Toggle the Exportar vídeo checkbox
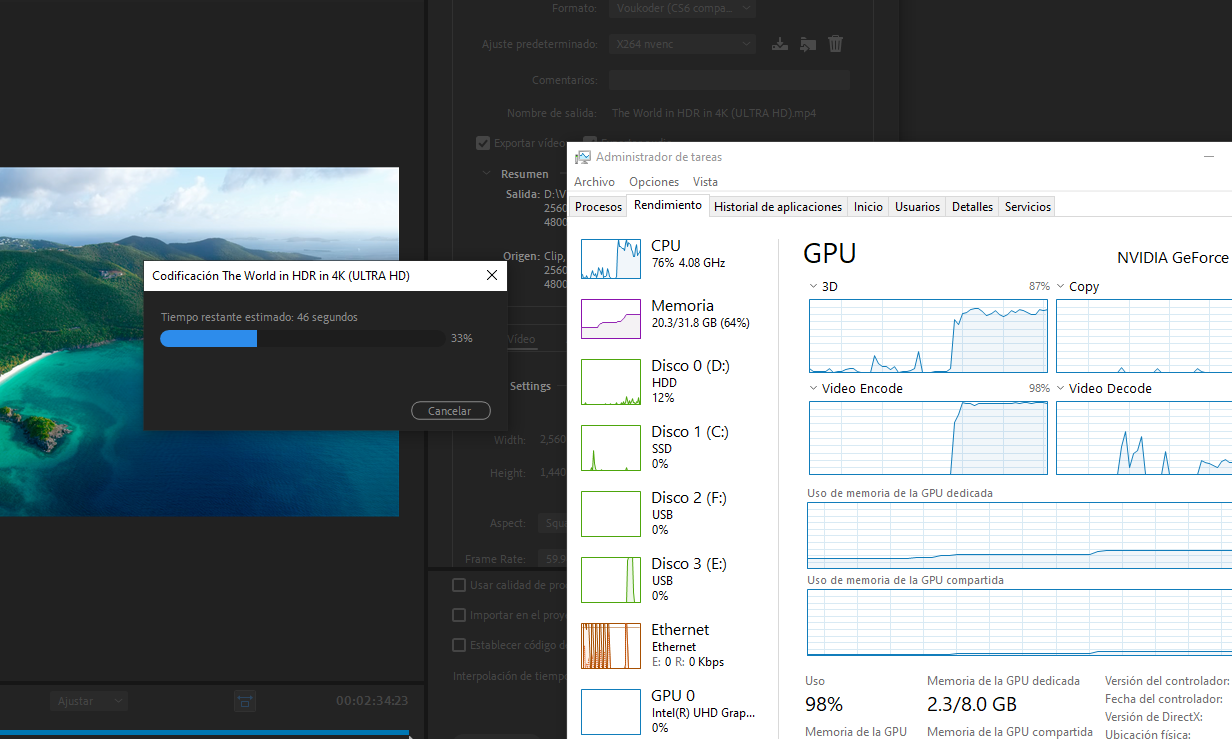Screen dimensions: 1232x739 coord(483,143)
